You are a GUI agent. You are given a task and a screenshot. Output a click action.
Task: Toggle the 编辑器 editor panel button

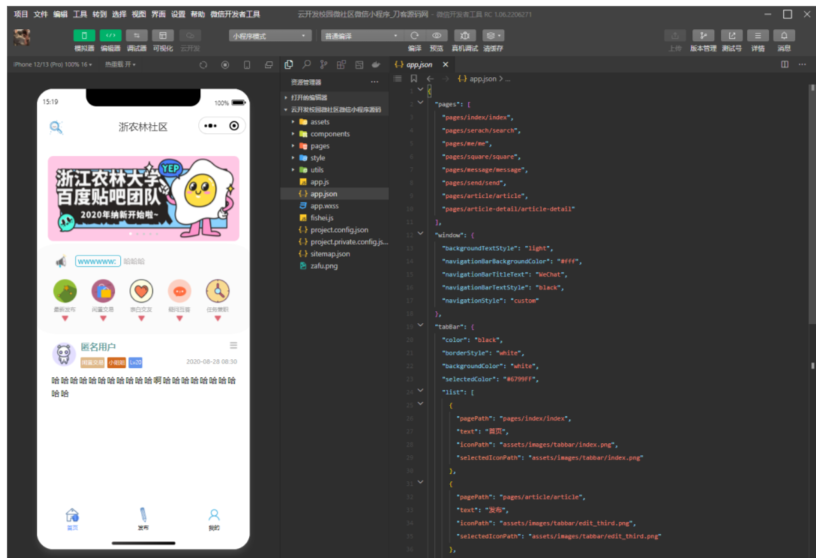click(110, 35)
